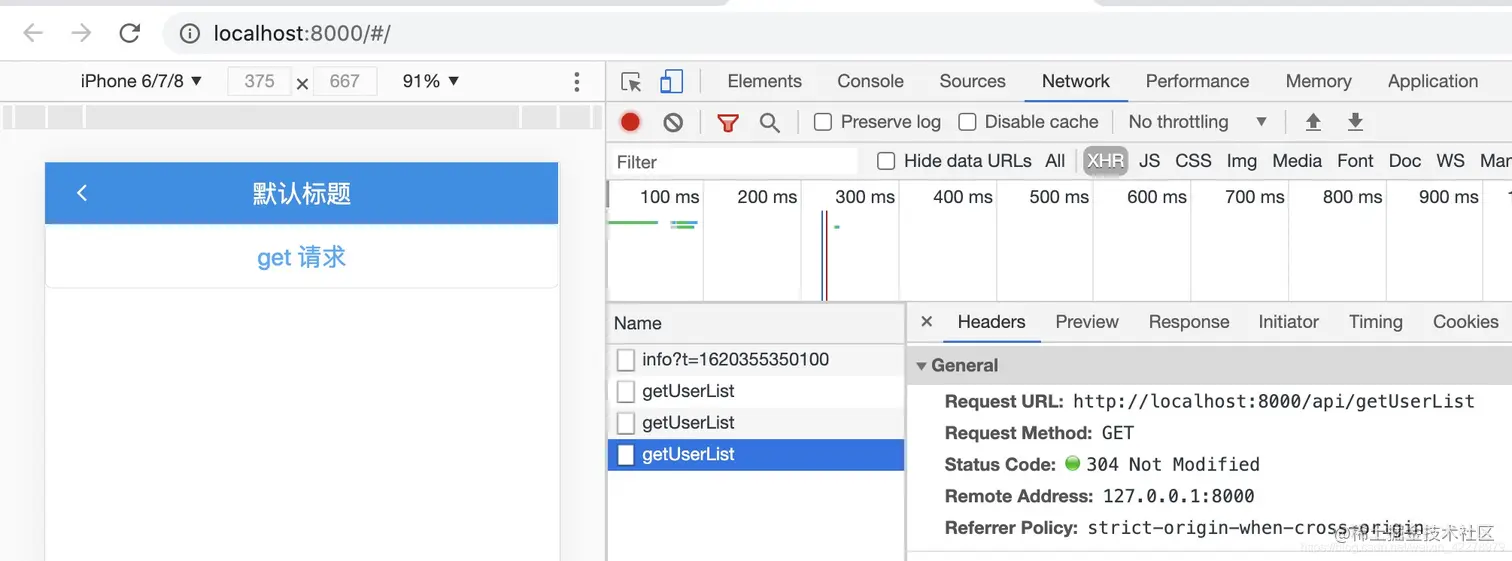1512x561 pixels.
Task: Select the Network tab
Action: click(1076, 82)
